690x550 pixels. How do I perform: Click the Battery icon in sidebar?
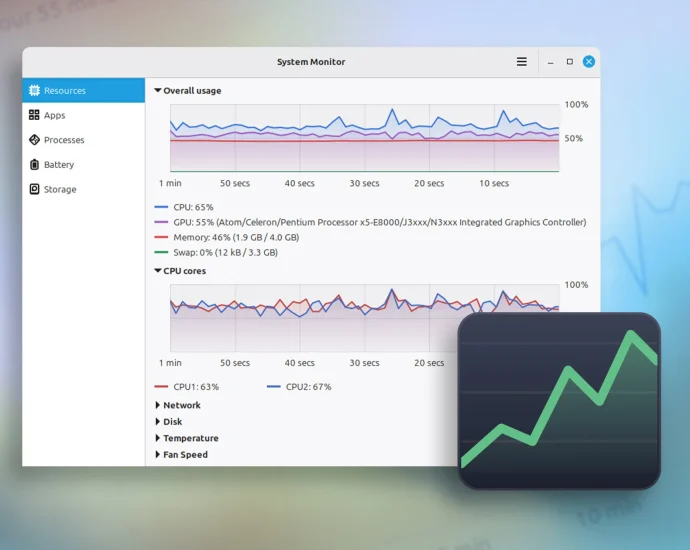click(x=34, y=164)
